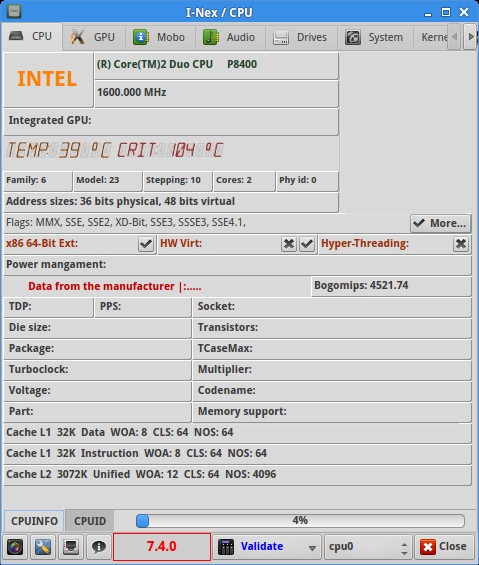
Task: Click the Mobo tab info icon
Action: (x=141, y=37)
